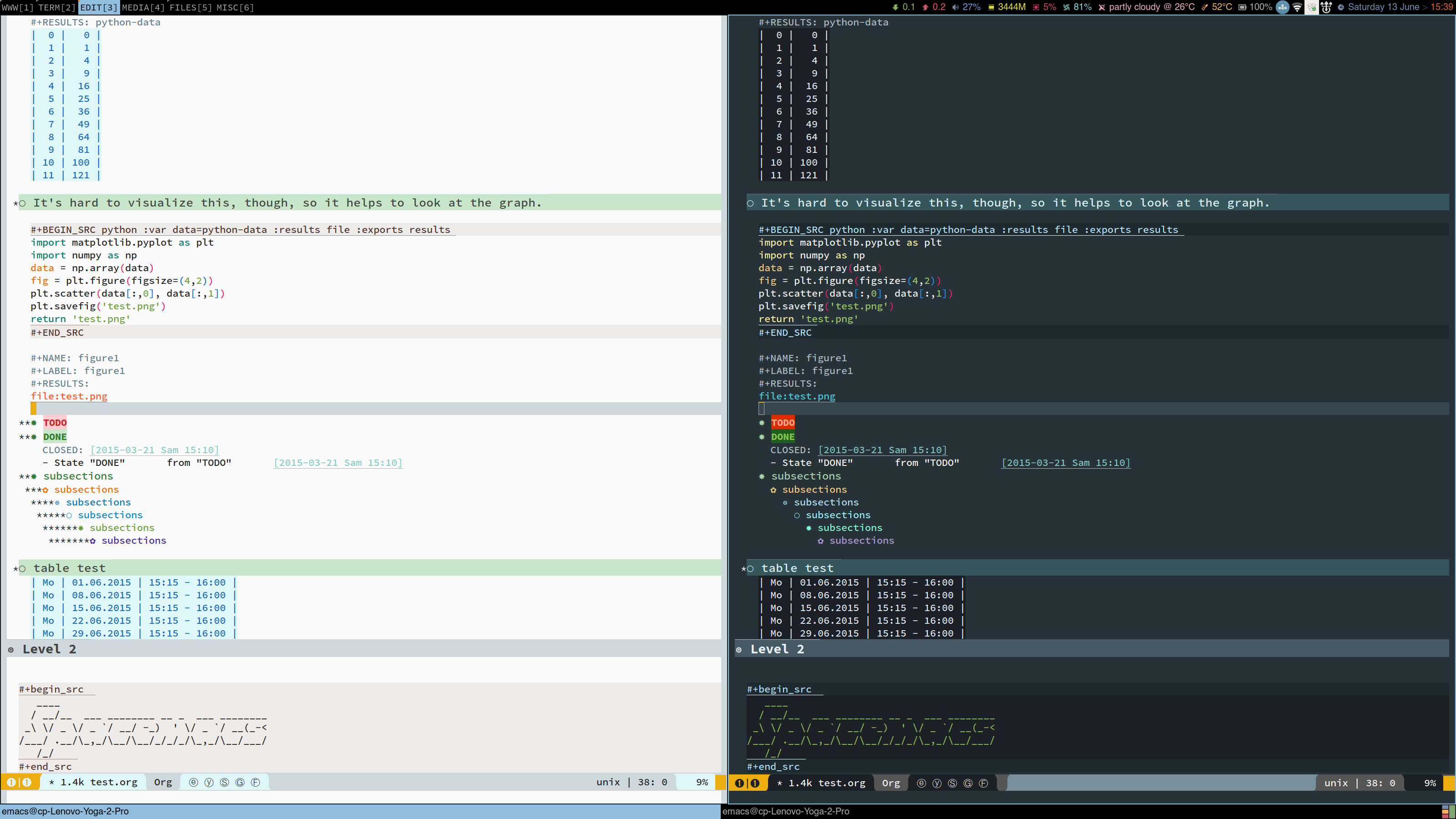1456x819 pixels.
Task: Click the 9% position indicator in right modeline
Action: (1430, 783)
